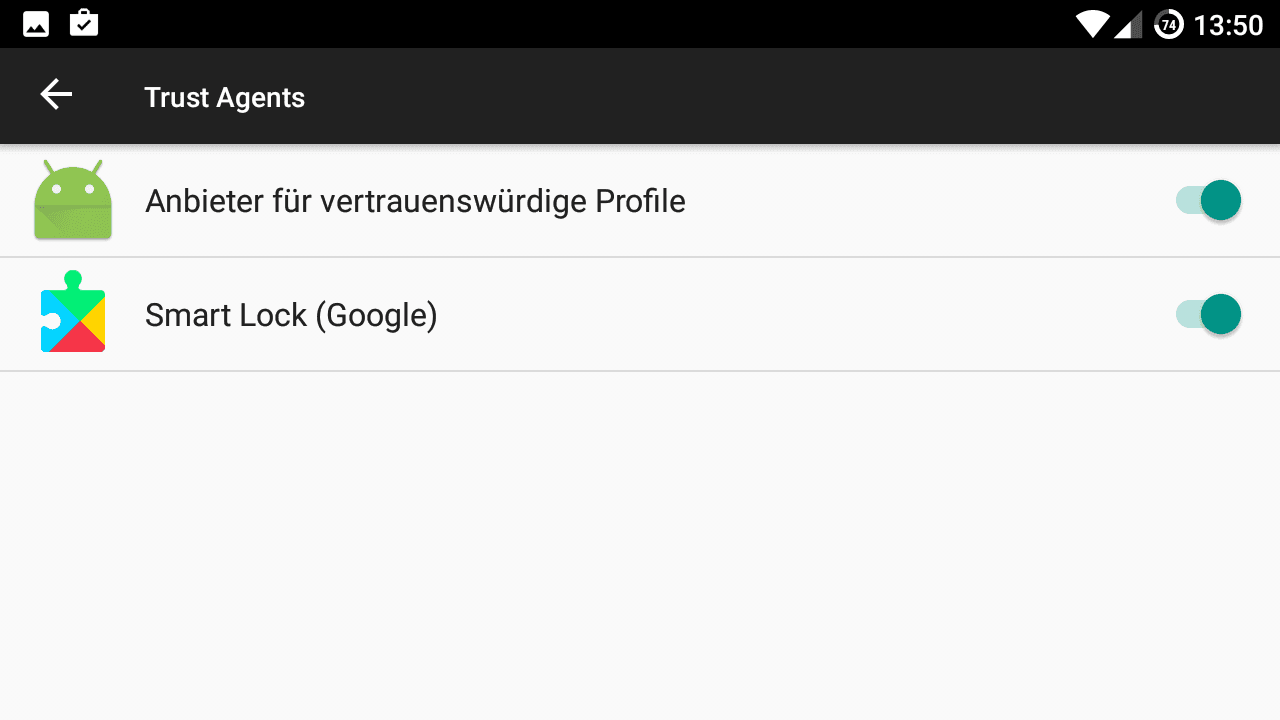Select the "Anbieter für vertrauenswürdige Profile" label
Screen dimensions: 1280x720
coord(415,201)
